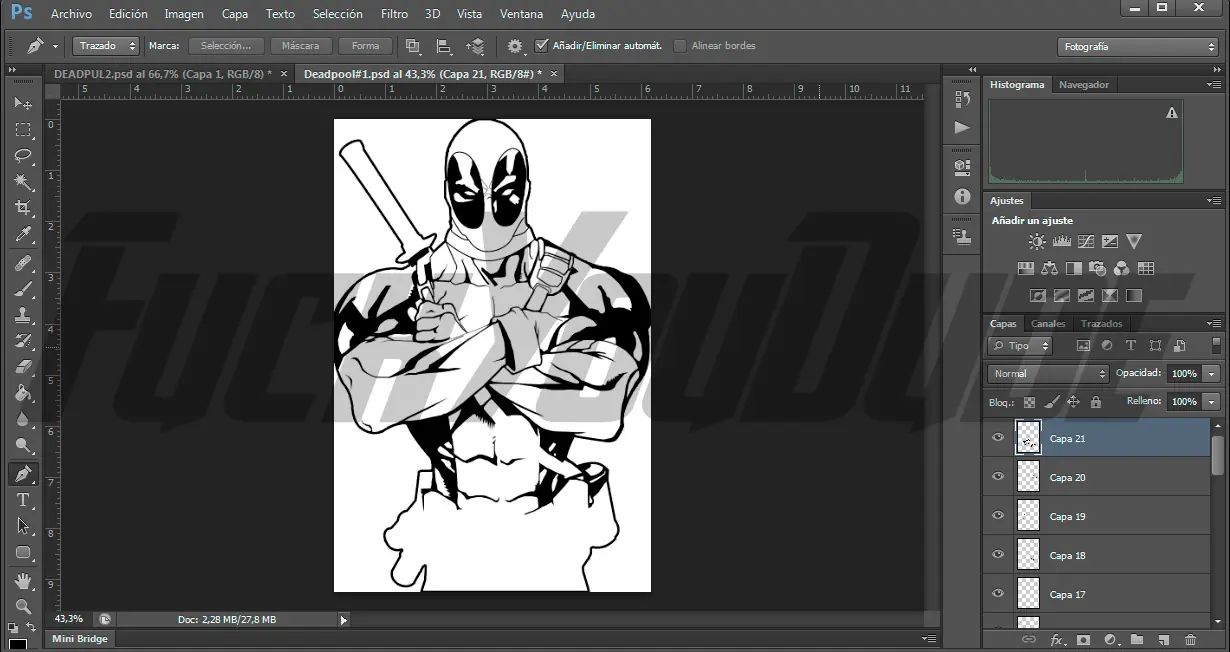This screenshot has width=1230, height=652.
Task: Add a Brightness/Contrast adjustment
Action: coord(1037,241)
